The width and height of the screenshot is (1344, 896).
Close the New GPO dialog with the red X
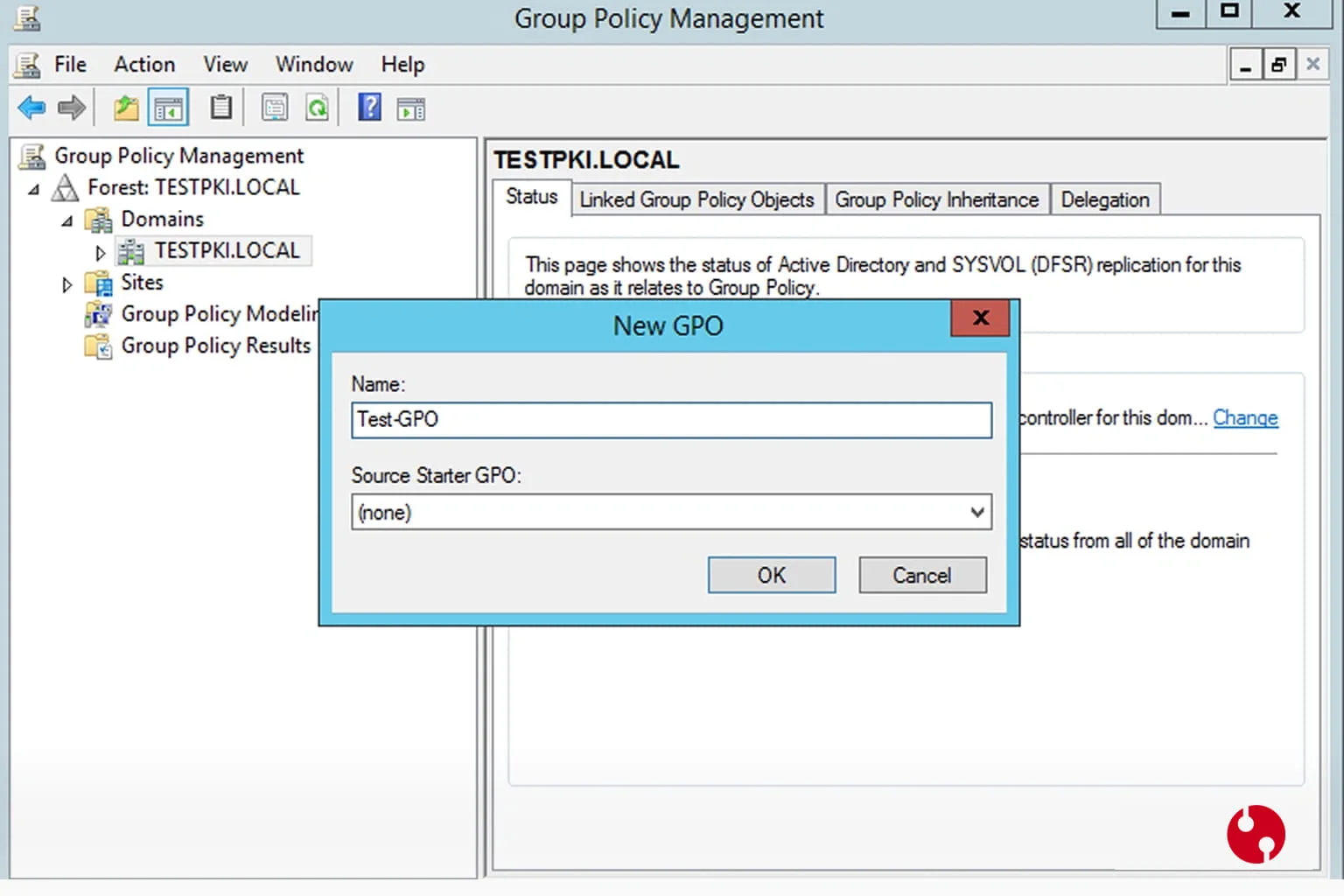click(x=980, y=318)
